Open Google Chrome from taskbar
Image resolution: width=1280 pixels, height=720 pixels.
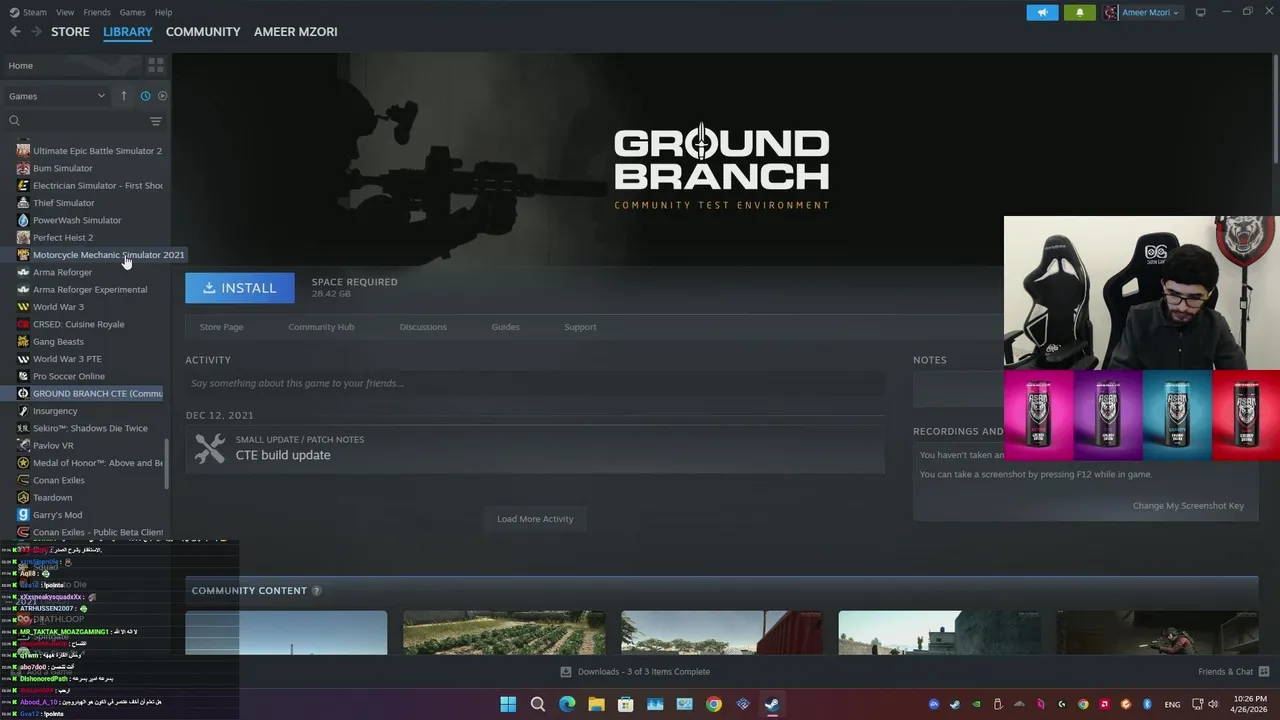tap(713, 704)
